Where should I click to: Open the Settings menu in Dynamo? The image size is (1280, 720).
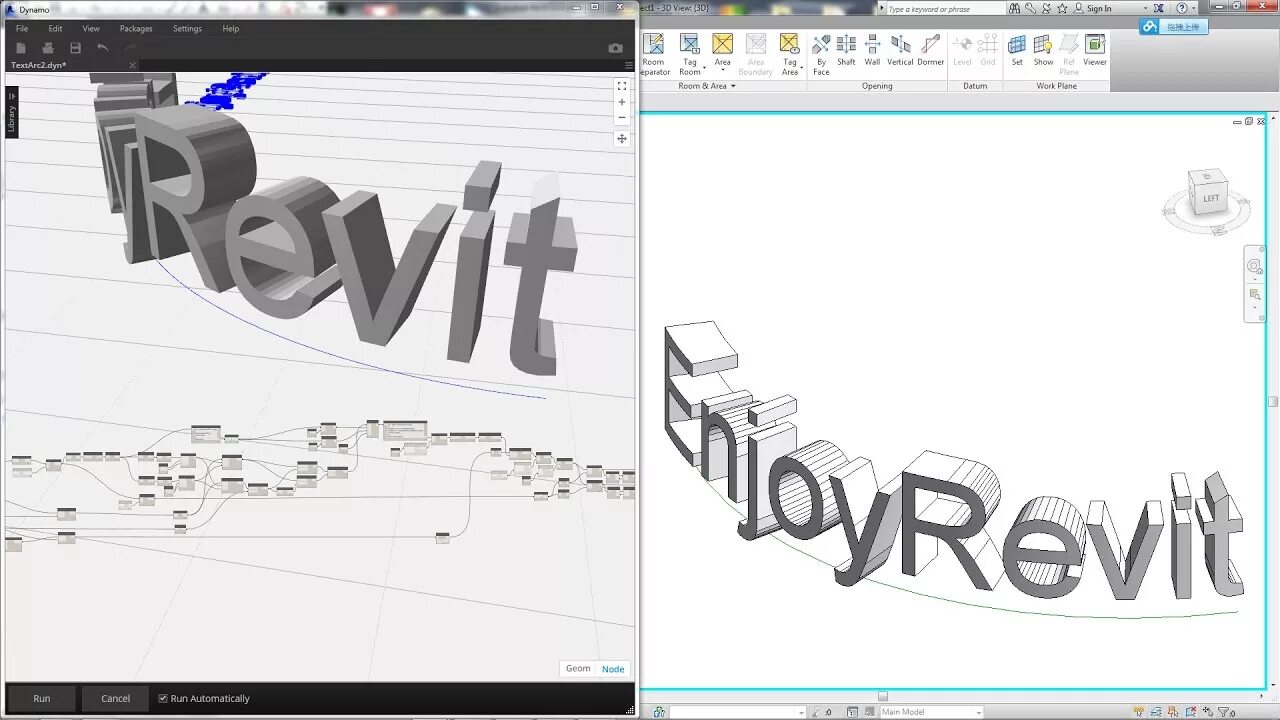[x=187, y=28]
